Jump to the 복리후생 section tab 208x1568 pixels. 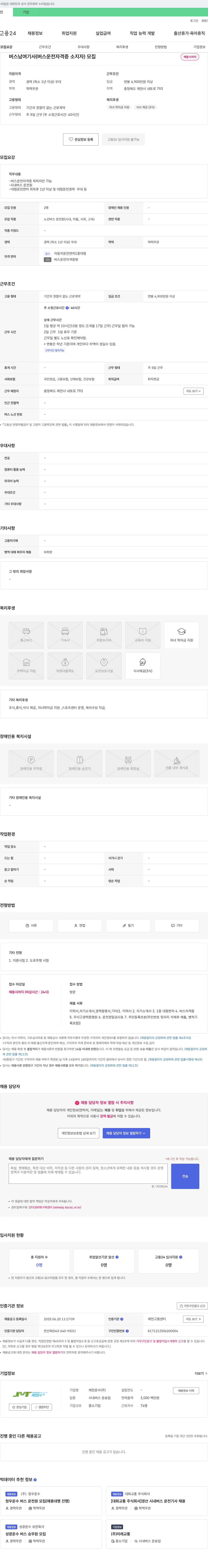(122, 47)
